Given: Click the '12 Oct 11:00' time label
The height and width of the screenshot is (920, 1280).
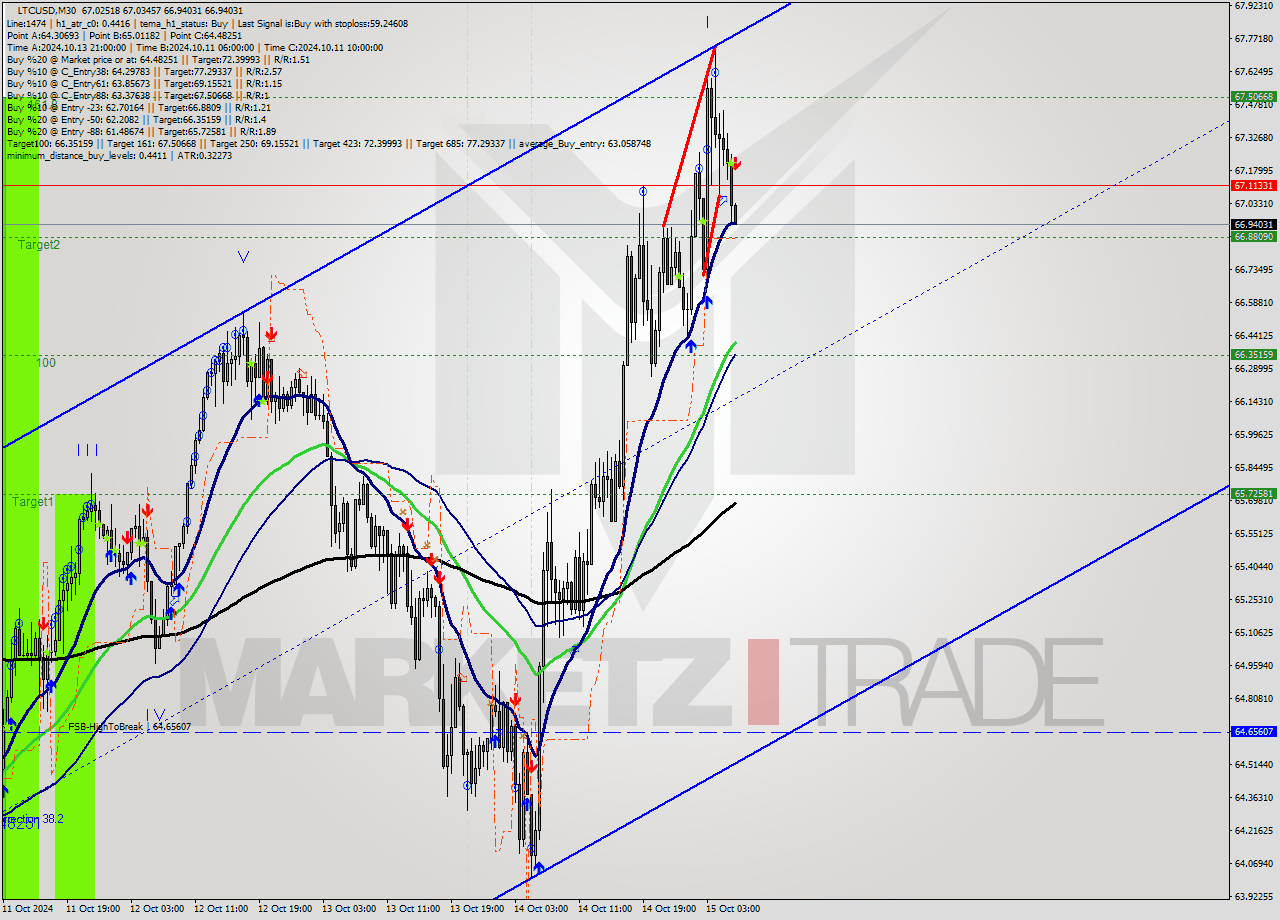Looking at the screenshot, I should [x=222, y=909].
